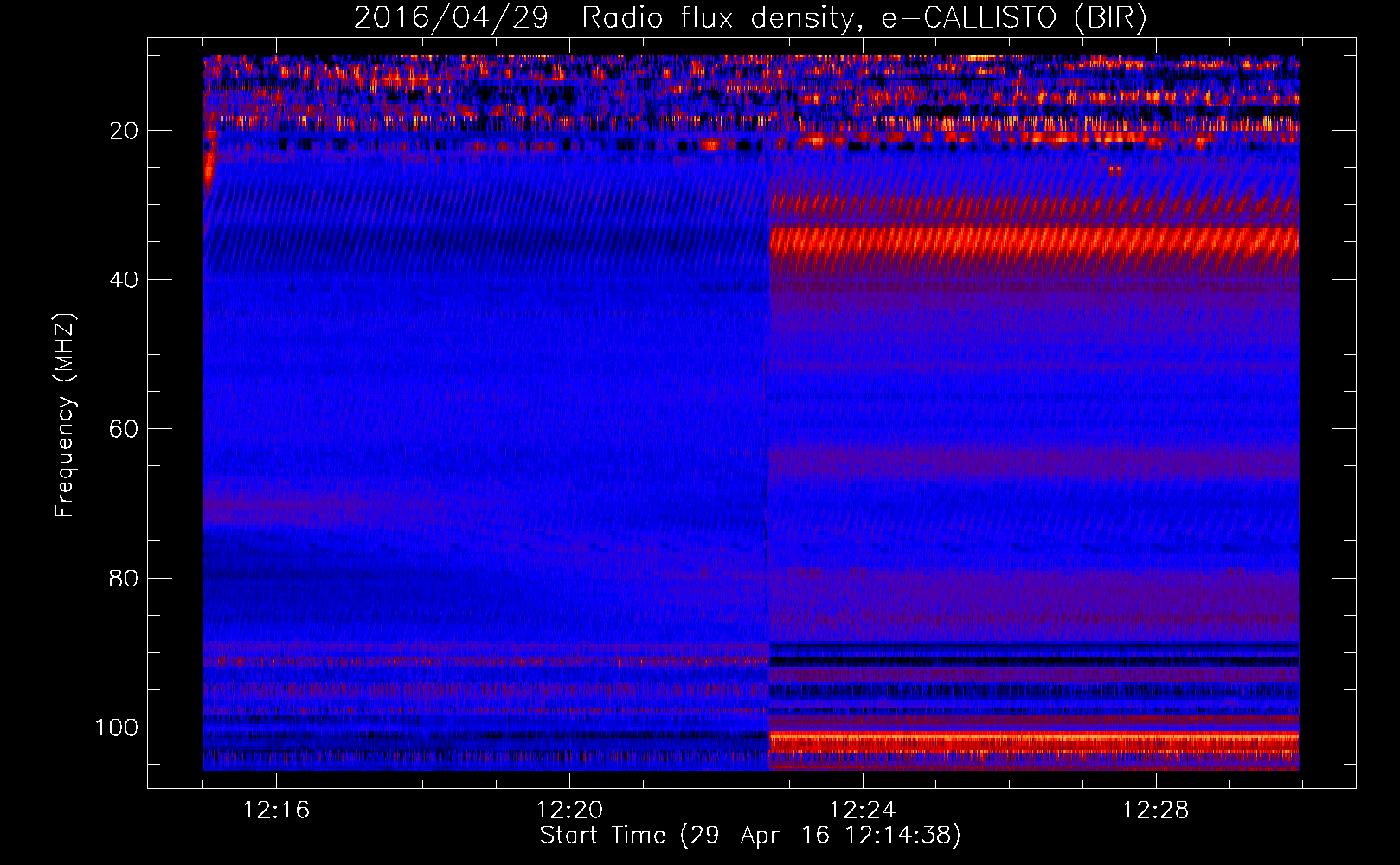Click the "Start Time (29-Apr-16 12:14:38)" label
Viewport: 1400px width, 865px height.
tap(750, 835)
